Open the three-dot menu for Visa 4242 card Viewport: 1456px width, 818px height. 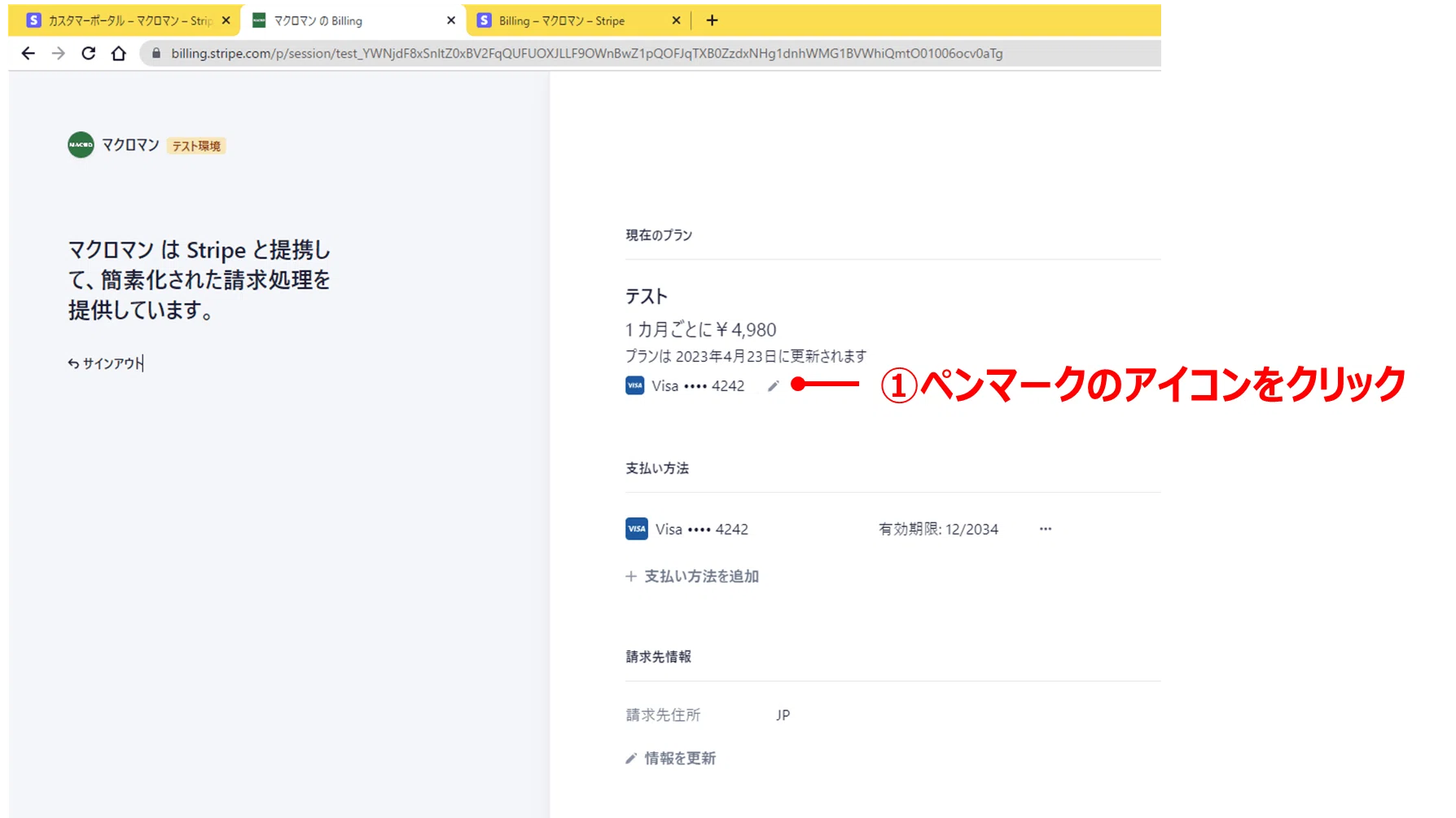1046,529
